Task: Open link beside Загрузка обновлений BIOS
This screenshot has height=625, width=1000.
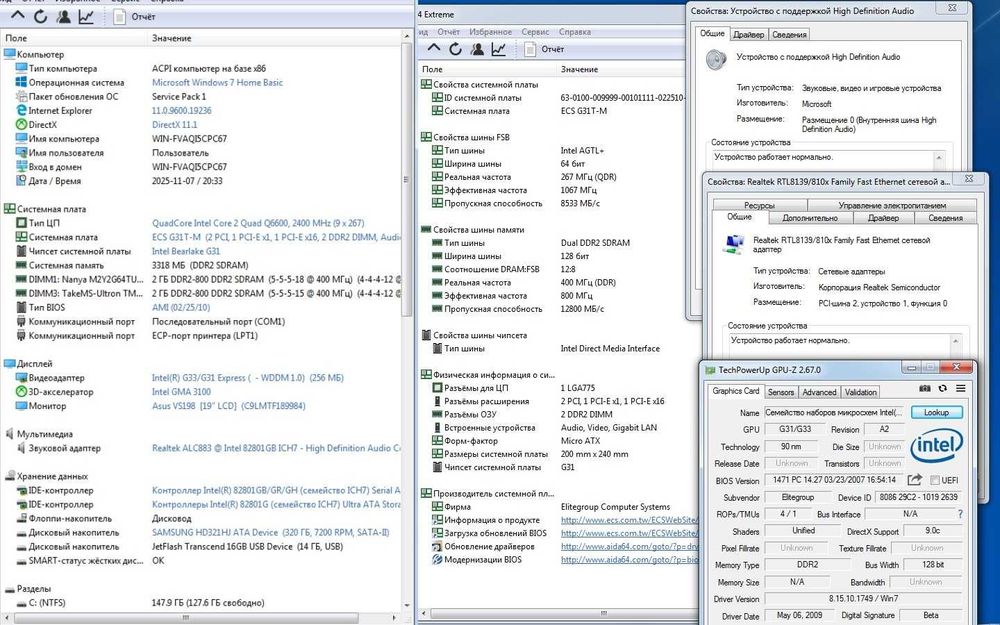Action: point(629,533)
